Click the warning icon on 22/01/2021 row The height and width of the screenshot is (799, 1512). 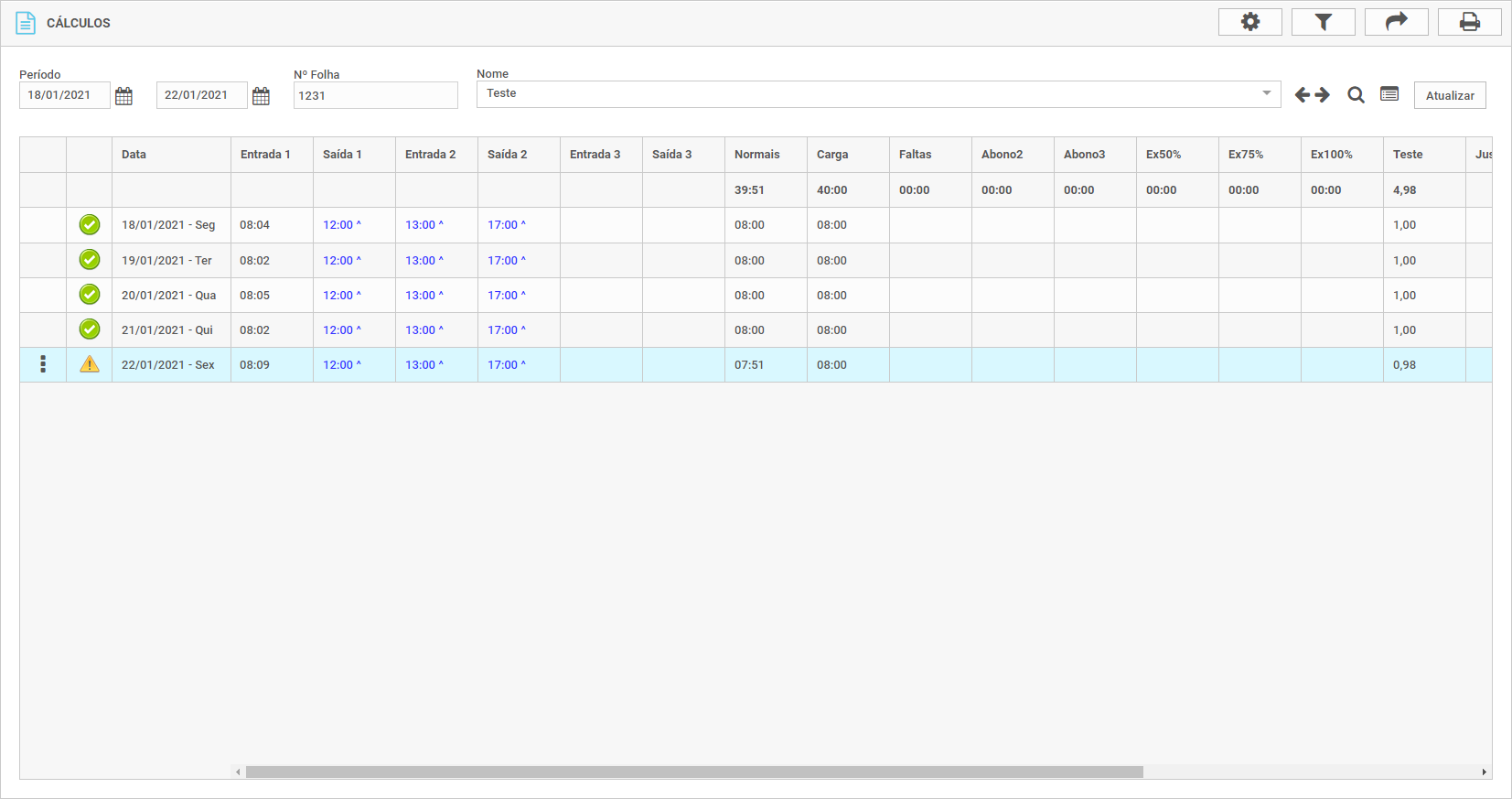click(90, 364)
